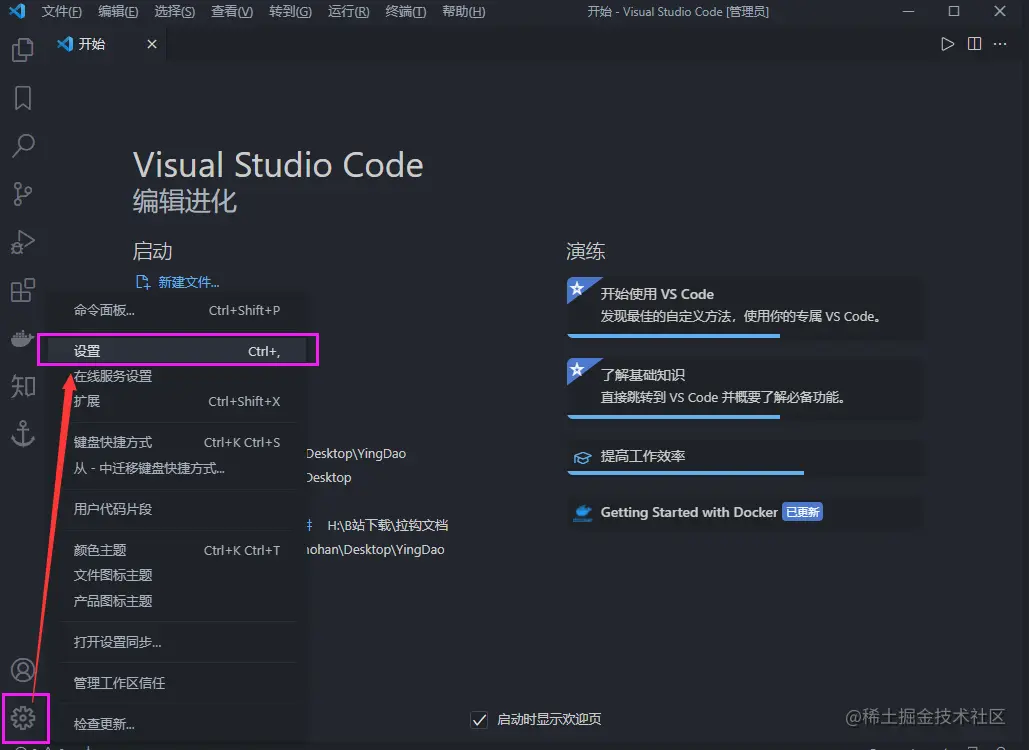Choose 管理工作区信任 menu entry
The image size is (1029, 750).
tap(177, 683)
